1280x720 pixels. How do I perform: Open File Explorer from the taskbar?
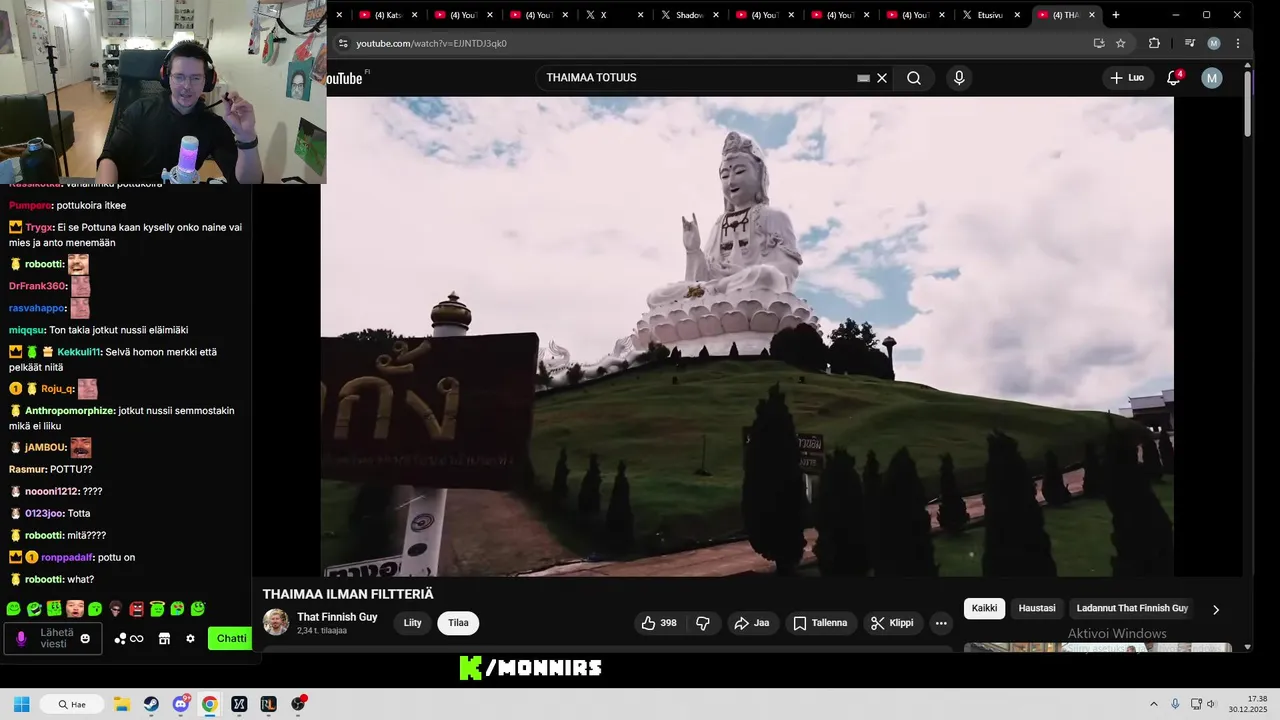click(121, 704)
